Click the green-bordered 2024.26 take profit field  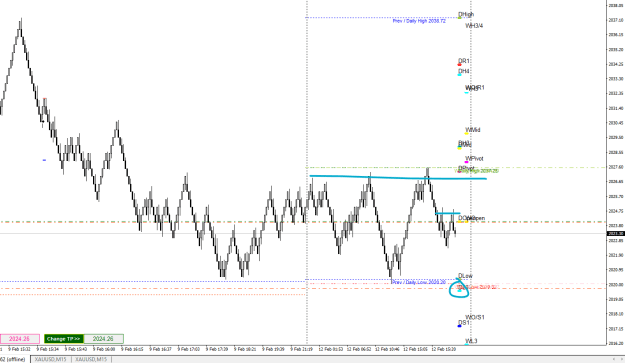coord(104,339)
